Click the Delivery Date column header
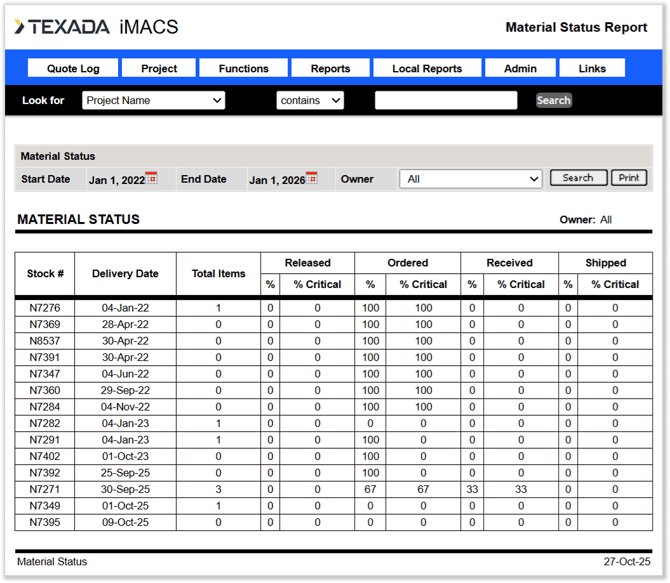670x583 pixels. (125, 274)
